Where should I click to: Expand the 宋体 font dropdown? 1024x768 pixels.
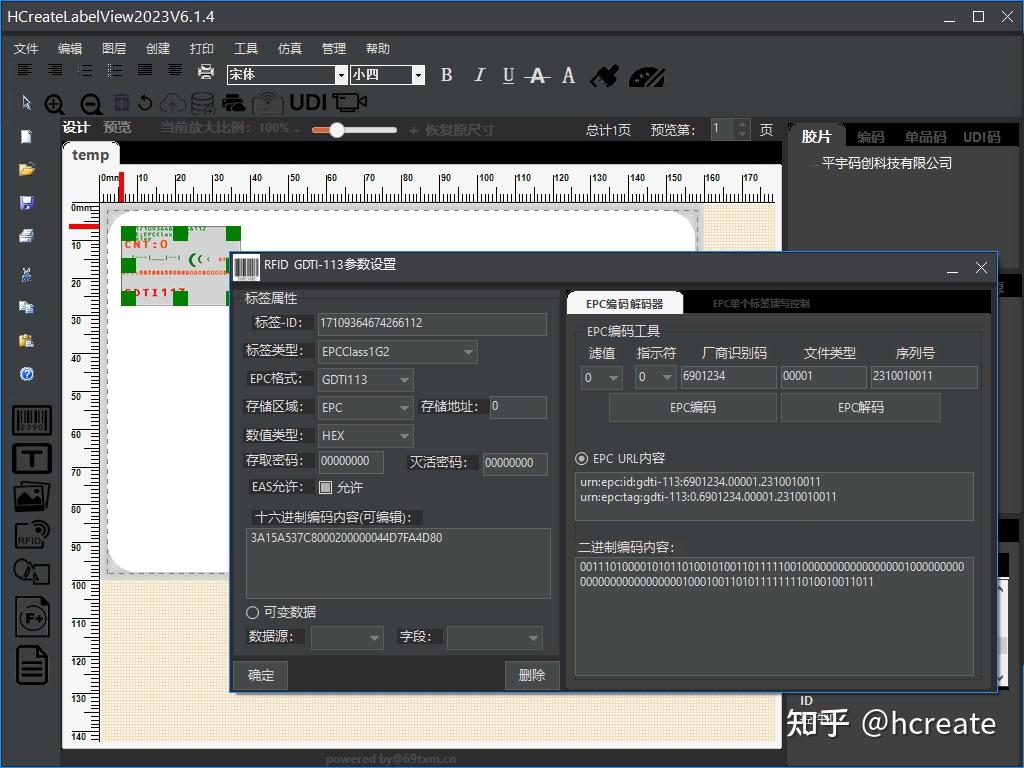click(339, 75)
